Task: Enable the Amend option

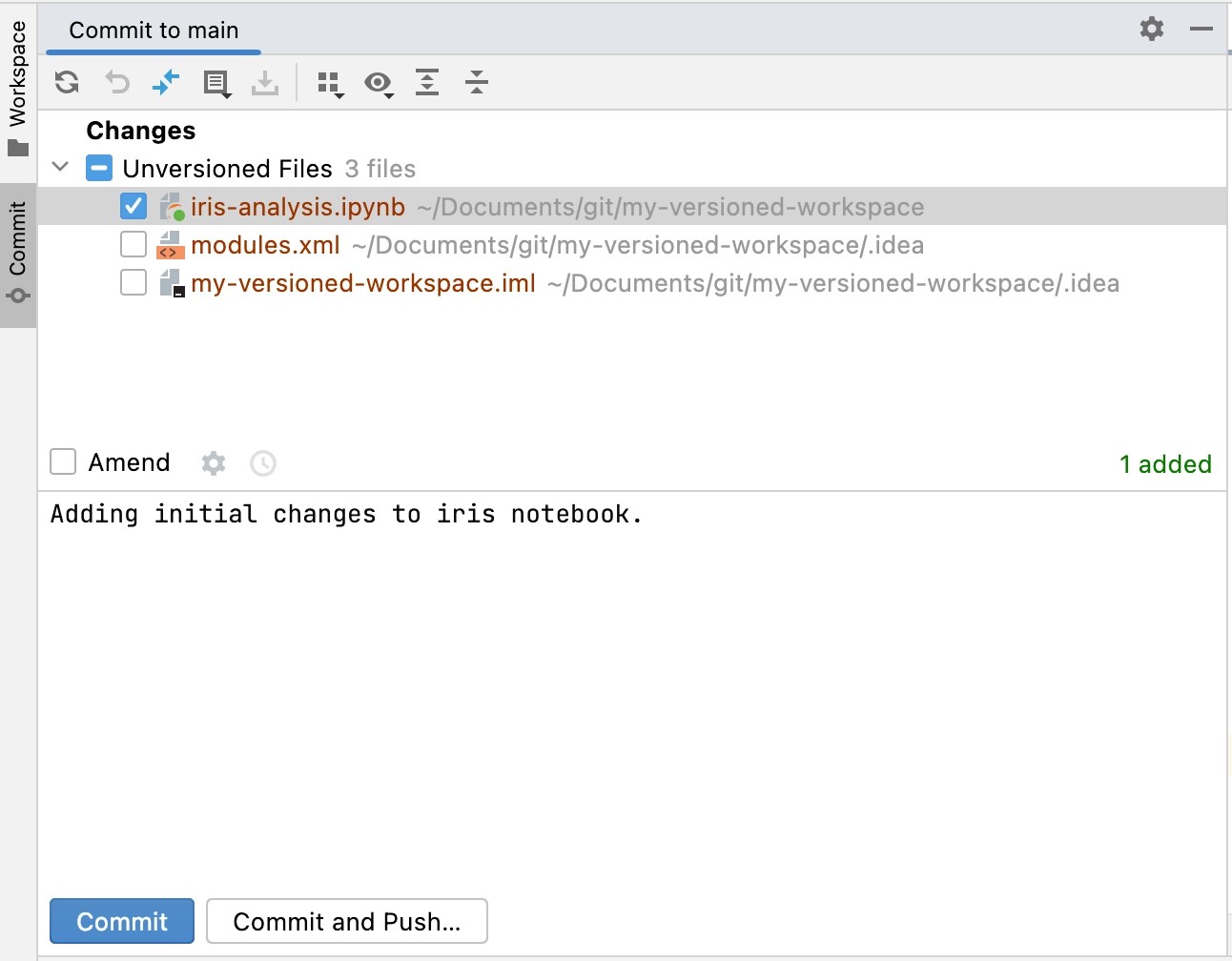Action: pyautogui.click(x=62, y=461)
